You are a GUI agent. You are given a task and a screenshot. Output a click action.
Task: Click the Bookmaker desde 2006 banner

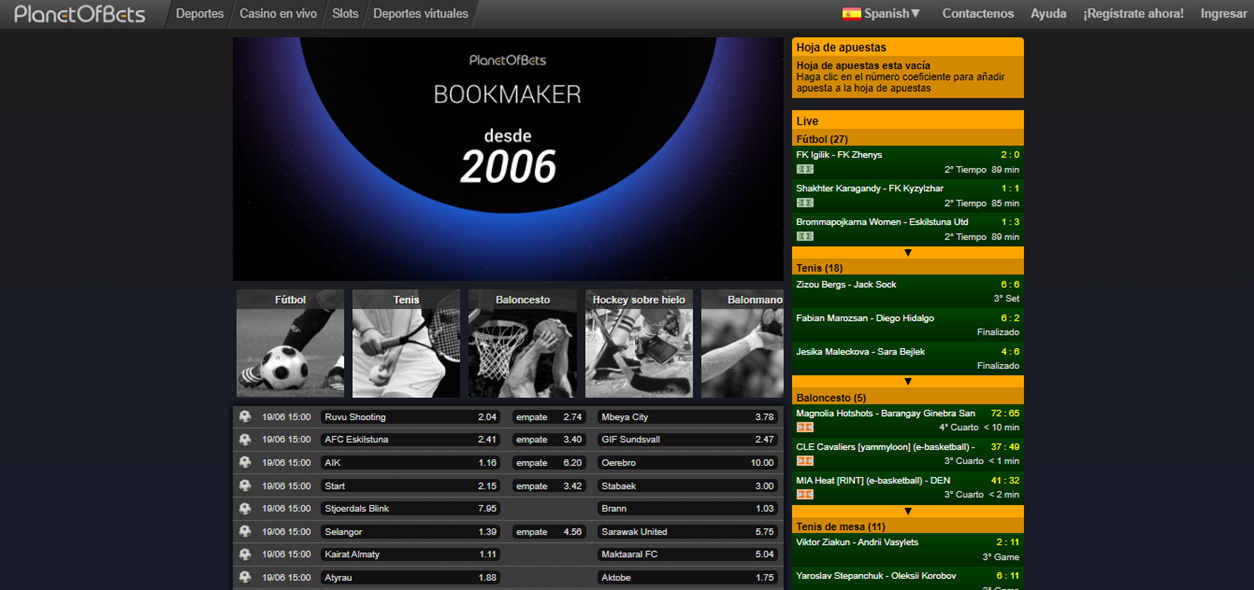[508, 159]
